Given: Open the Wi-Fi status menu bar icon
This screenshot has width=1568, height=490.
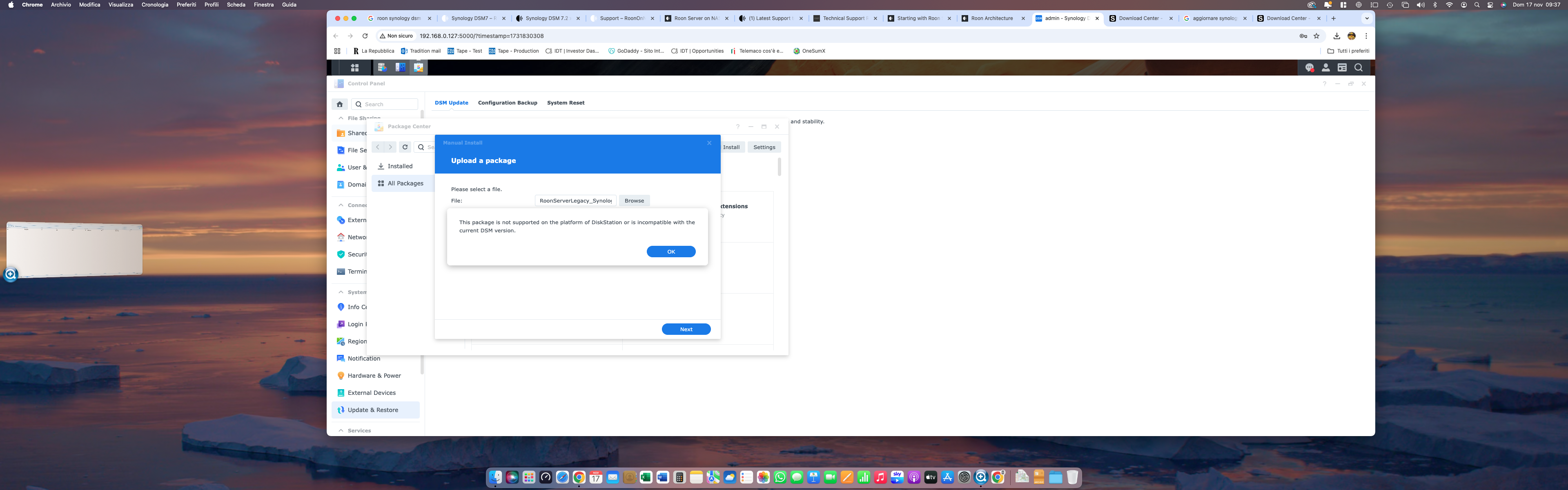Looking at the screenshot, I should pyautogui.click(x=1449, y=4).
